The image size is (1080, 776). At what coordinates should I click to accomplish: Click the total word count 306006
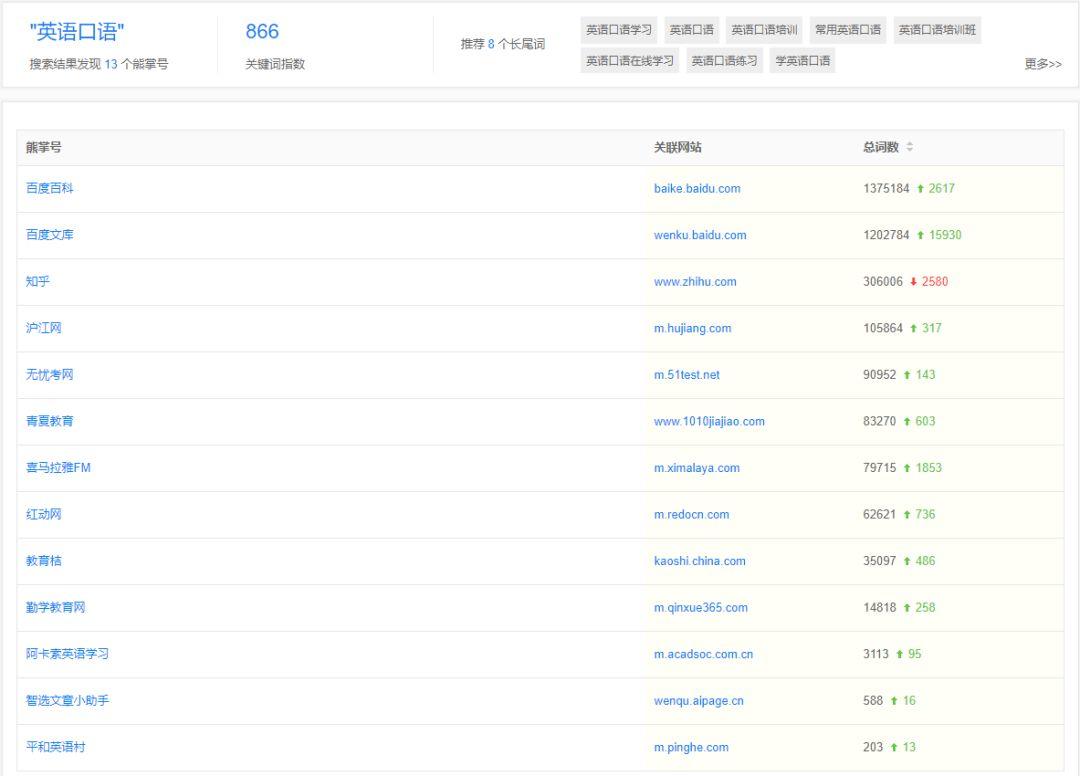click(x=883, y=281)
